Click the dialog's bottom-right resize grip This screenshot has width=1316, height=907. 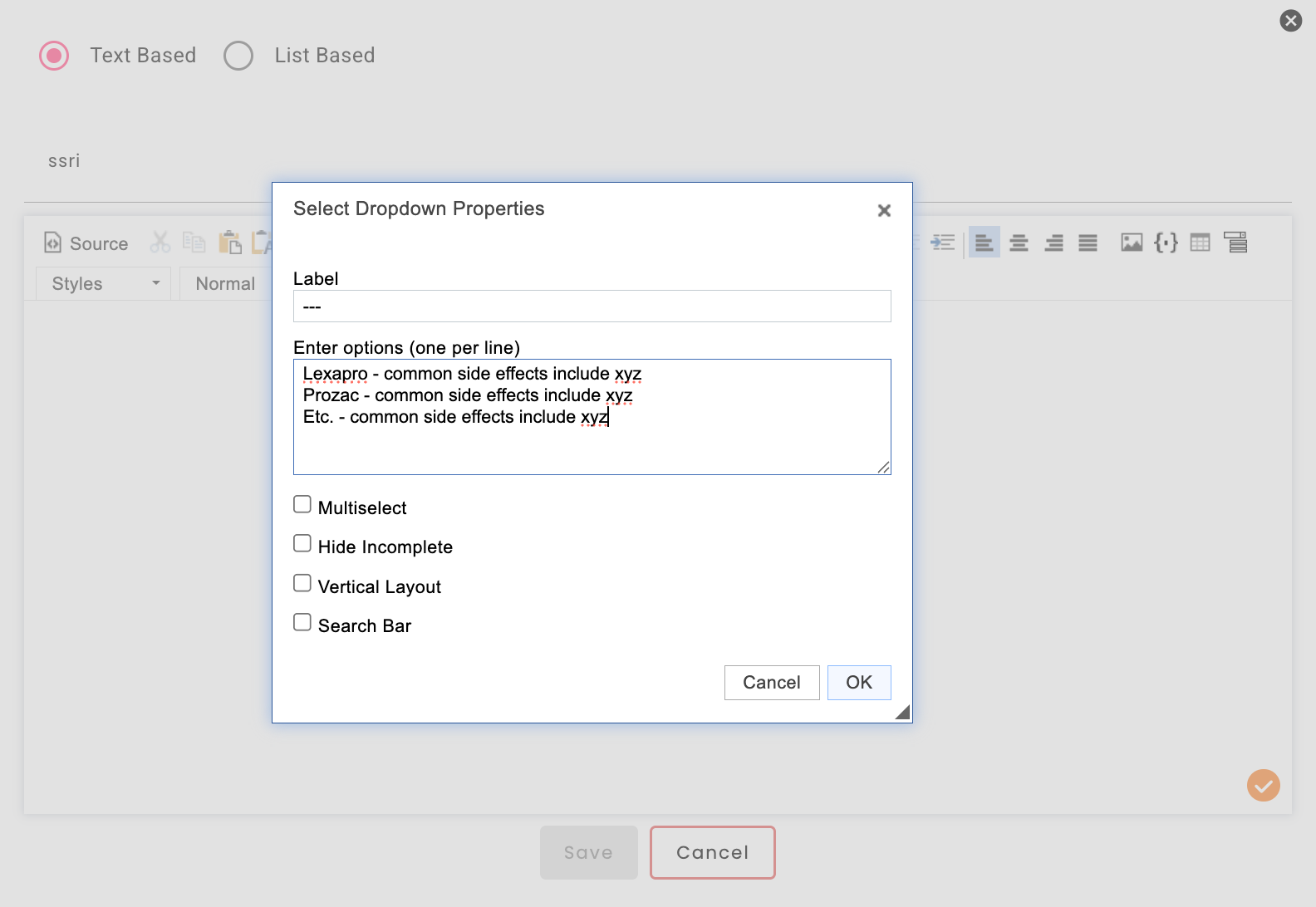point(902,712)
